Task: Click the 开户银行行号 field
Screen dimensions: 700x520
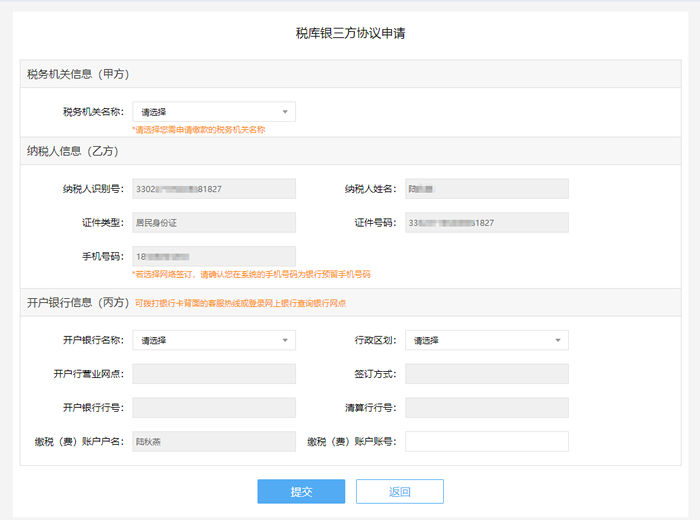Action: pyautogui.click(x=213, y=407)
